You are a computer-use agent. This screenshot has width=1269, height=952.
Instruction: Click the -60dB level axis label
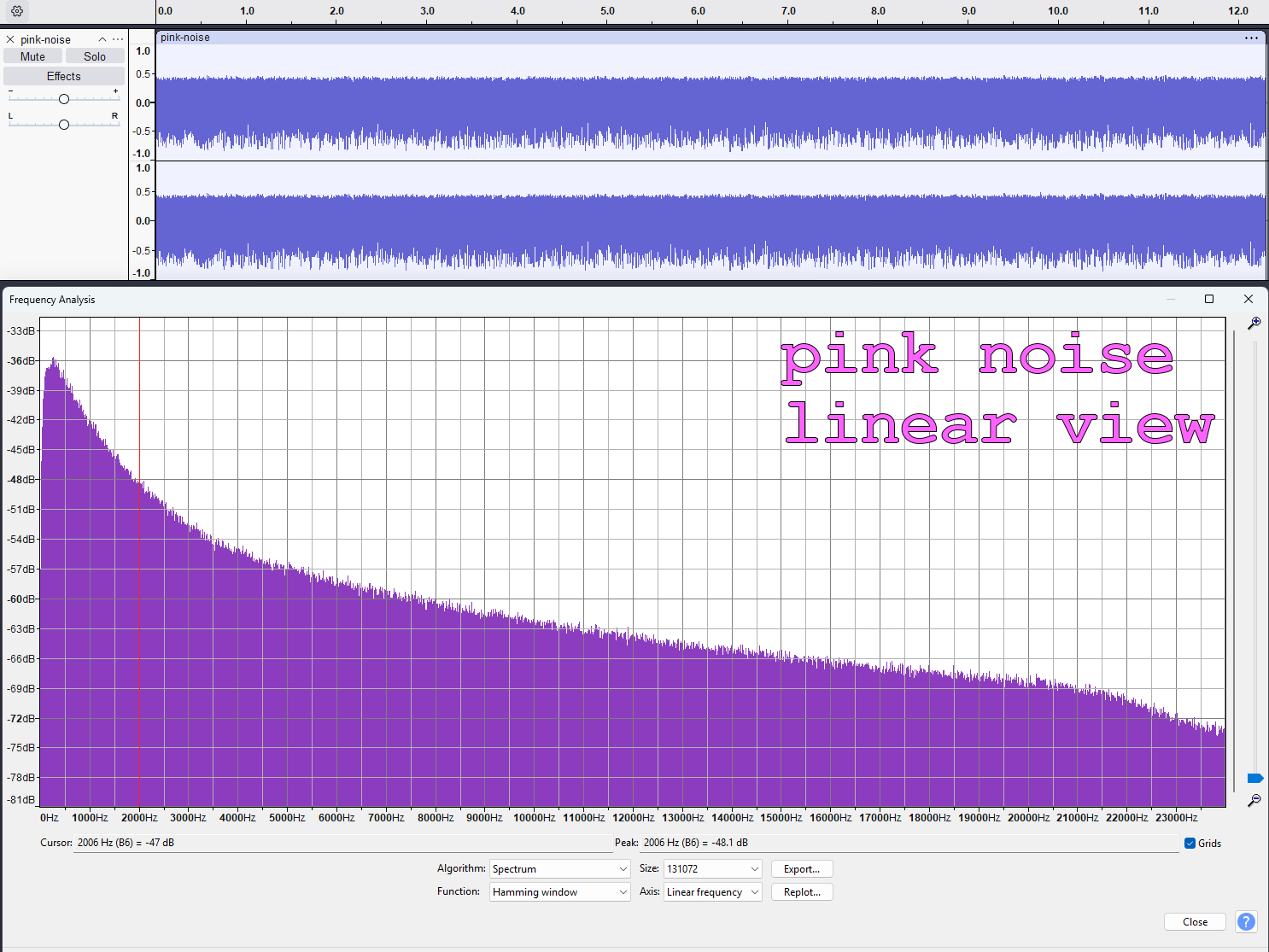pyautogui.click(x=21, y=599)
